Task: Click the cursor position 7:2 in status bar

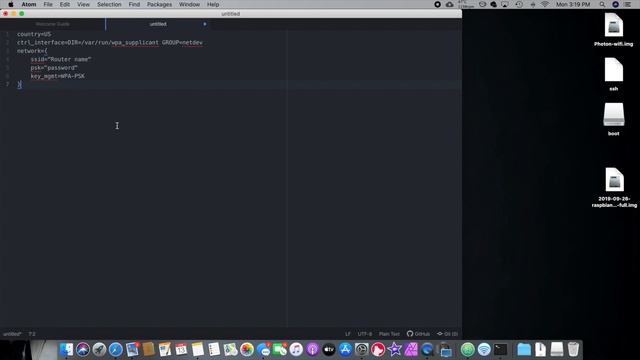Action: 32,334
